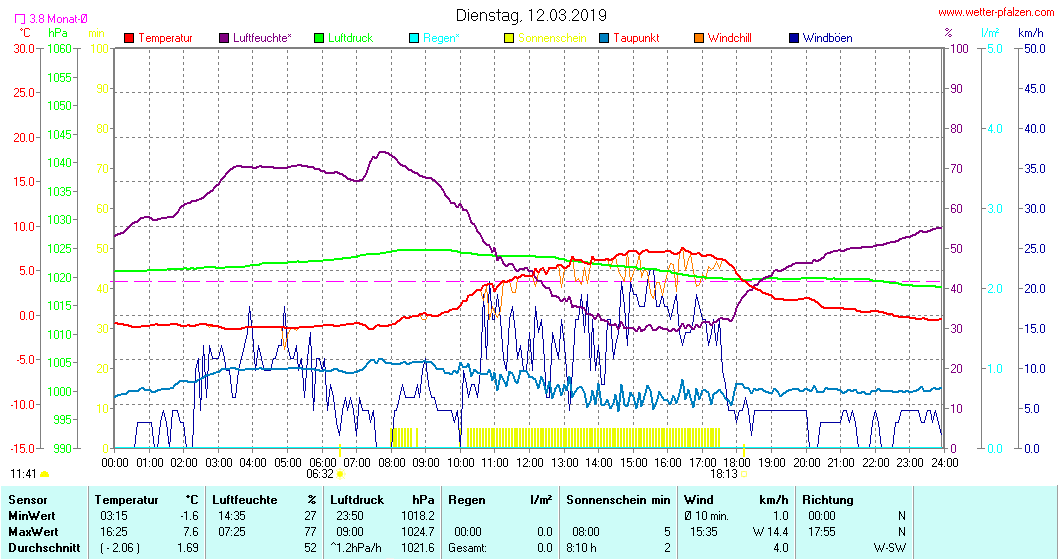Click the Regen table header

(467, 500)
